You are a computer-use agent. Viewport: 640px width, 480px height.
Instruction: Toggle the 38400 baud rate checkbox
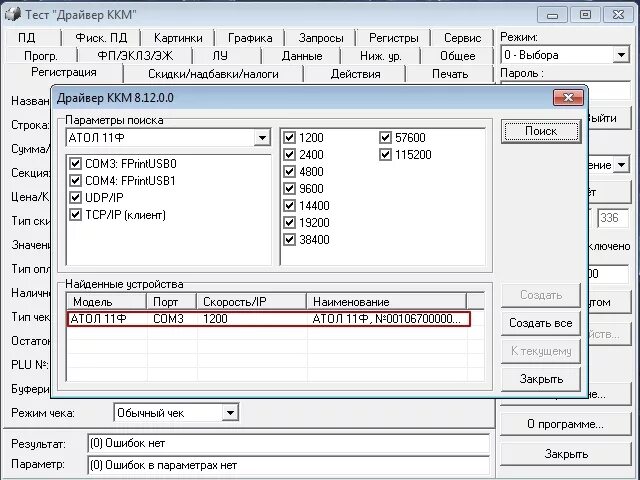(289, 240)
